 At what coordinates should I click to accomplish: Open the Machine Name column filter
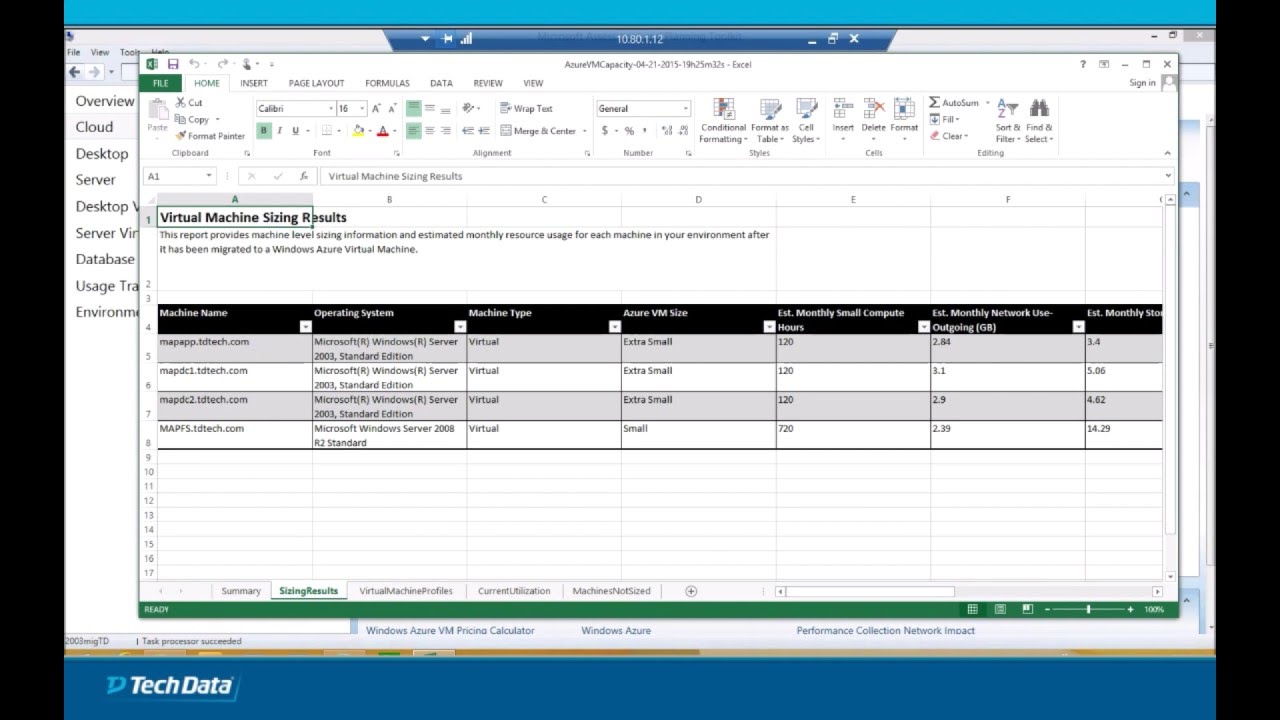[x=305, y=327]
